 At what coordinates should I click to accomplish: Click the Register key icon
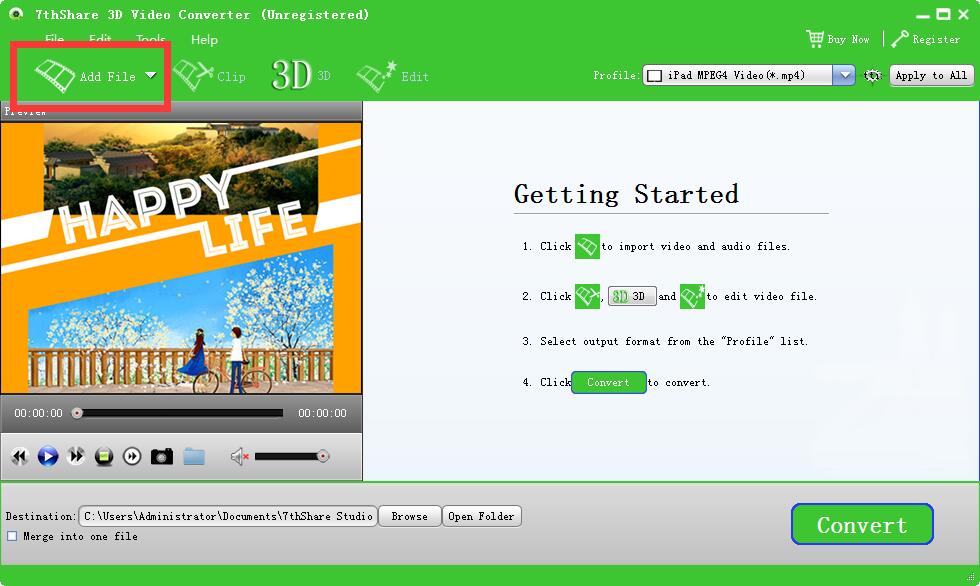click(x=899, y=39)
